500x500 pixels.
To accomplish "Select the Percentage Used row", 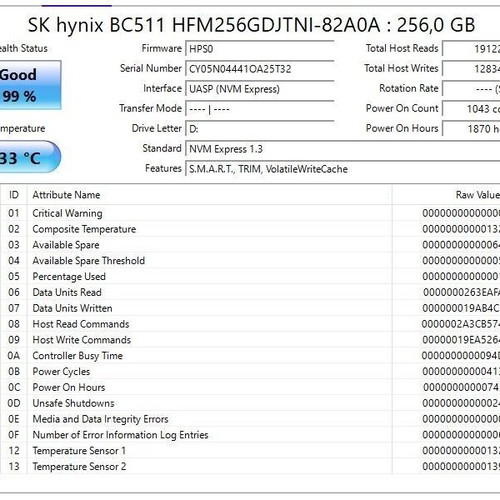I will pos(250,276).
